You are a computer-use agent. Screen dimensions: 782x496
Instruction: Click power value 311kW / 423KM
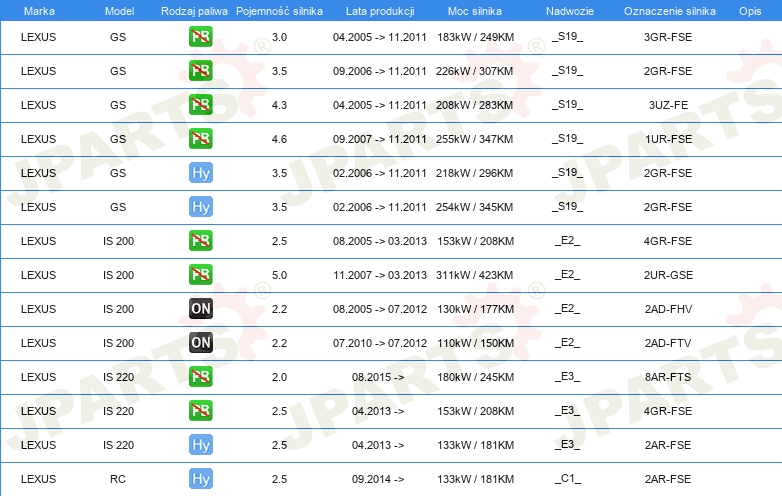click(474, 275)
